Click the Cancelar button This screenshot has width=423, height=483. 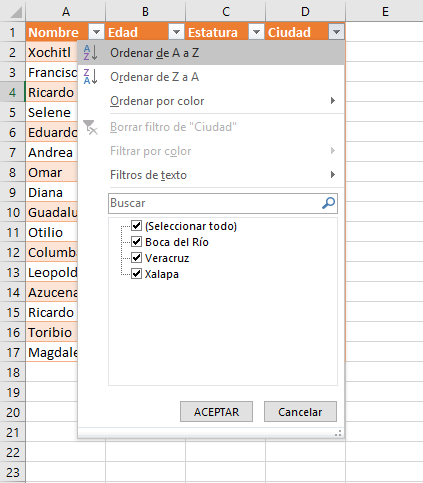point(300,412)
